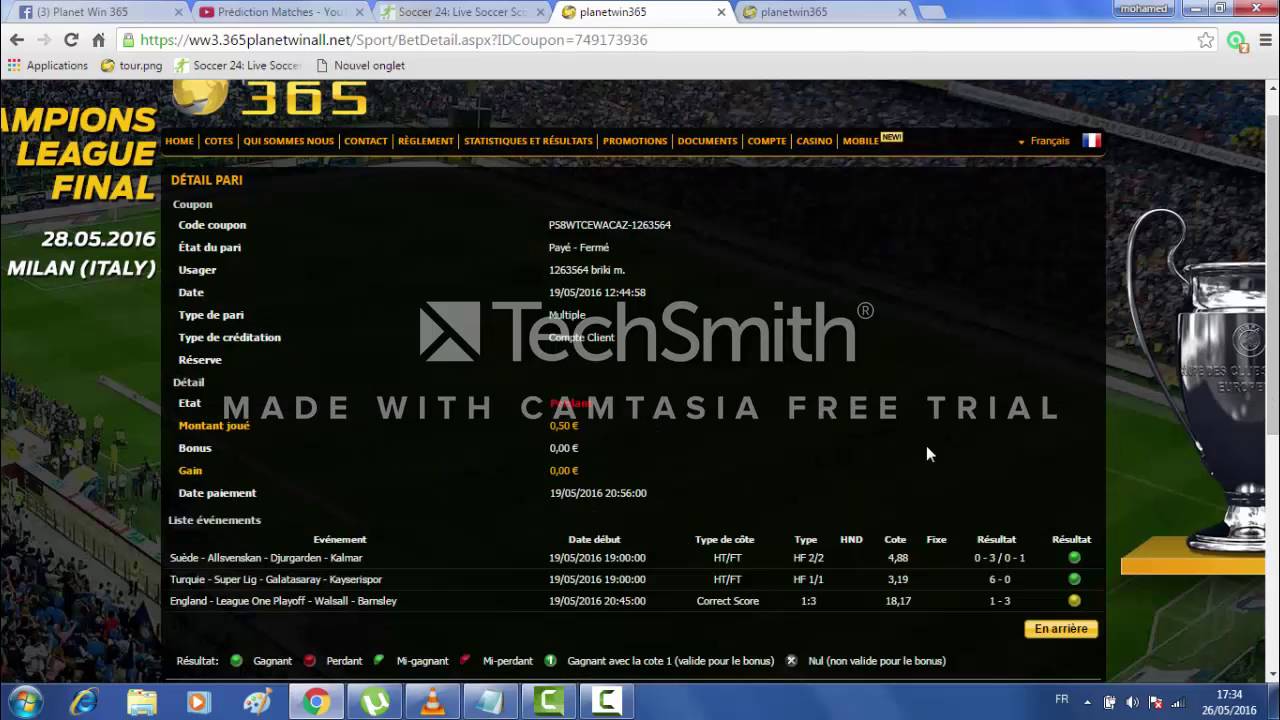
Task: Open Windows Explorer folder from the taskbar
Action: point(142,702)
